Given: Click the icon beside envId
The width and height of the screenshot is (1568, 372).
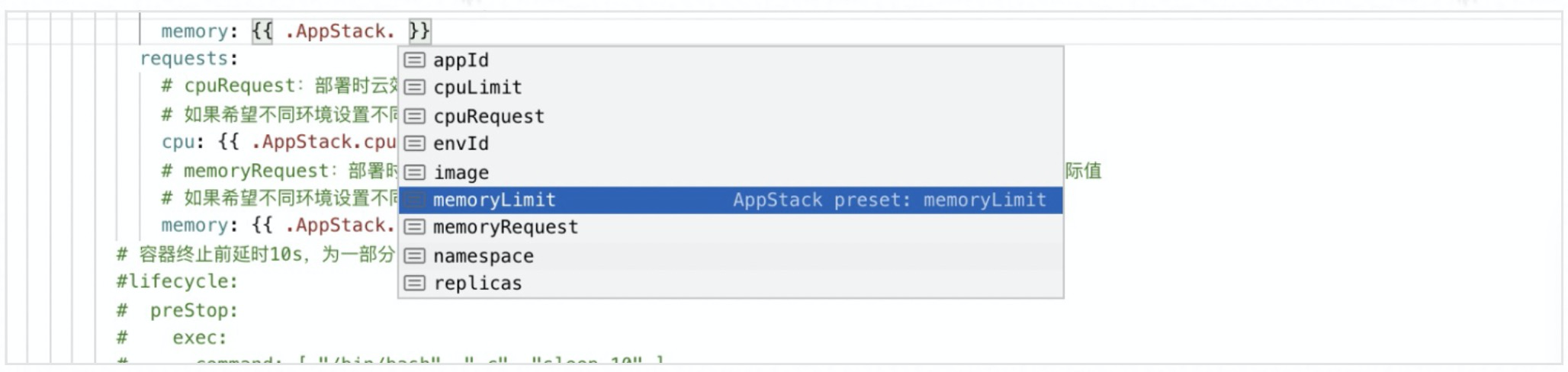Looking at the screenshot, I should coord(414,143).
